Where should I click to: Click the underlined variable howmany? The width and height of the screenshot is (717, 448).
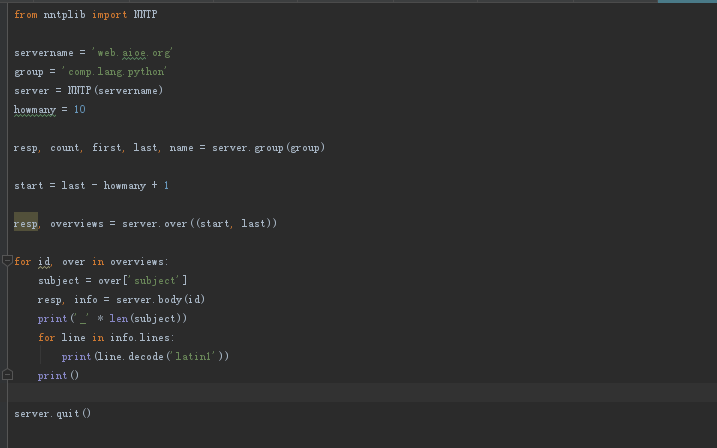coord(35,110)
